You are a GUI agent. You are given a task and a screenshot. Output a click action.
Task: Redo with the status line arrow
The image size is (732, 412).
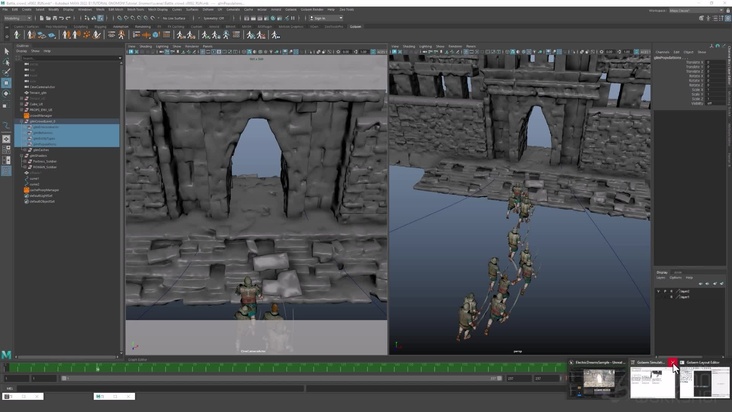68,18
